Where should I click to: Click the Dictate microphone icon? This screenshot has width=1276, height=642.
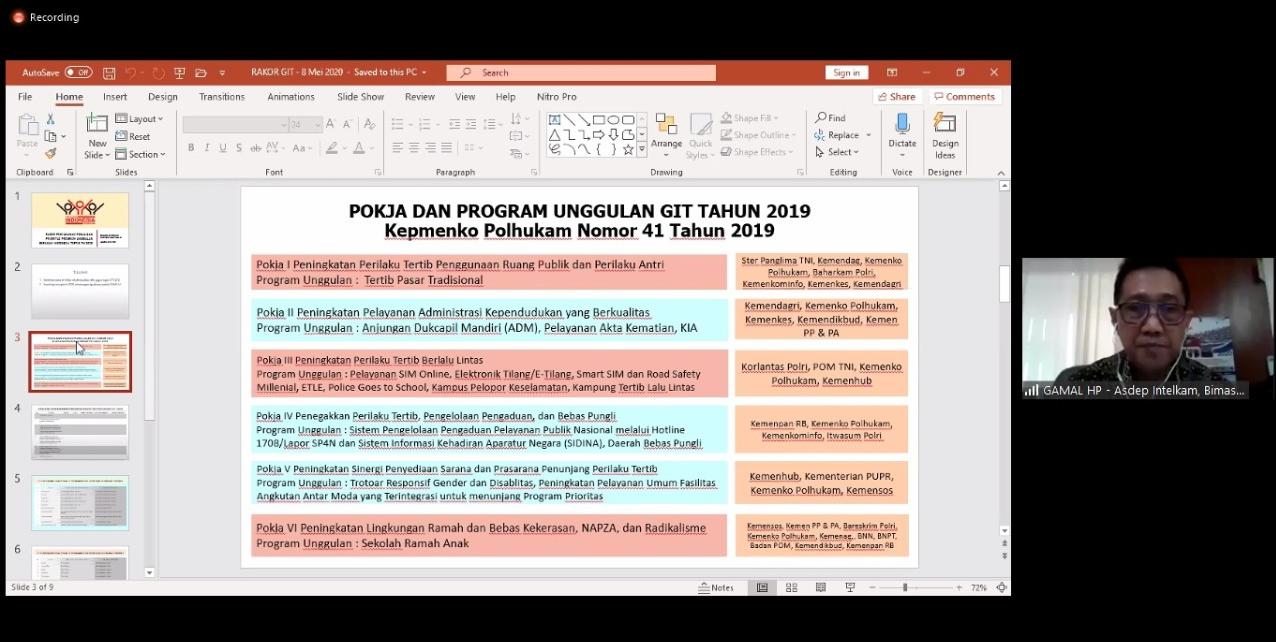pyautogui.click(x=902, y=124)
